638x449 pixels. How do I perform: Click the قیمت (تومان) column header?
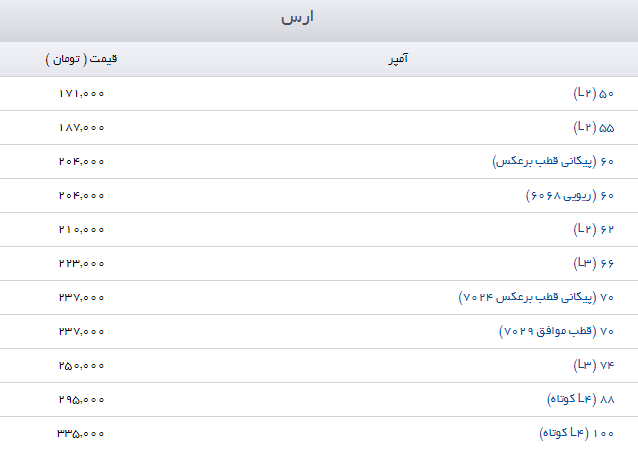pyautogui.click(x=82, y=59)
